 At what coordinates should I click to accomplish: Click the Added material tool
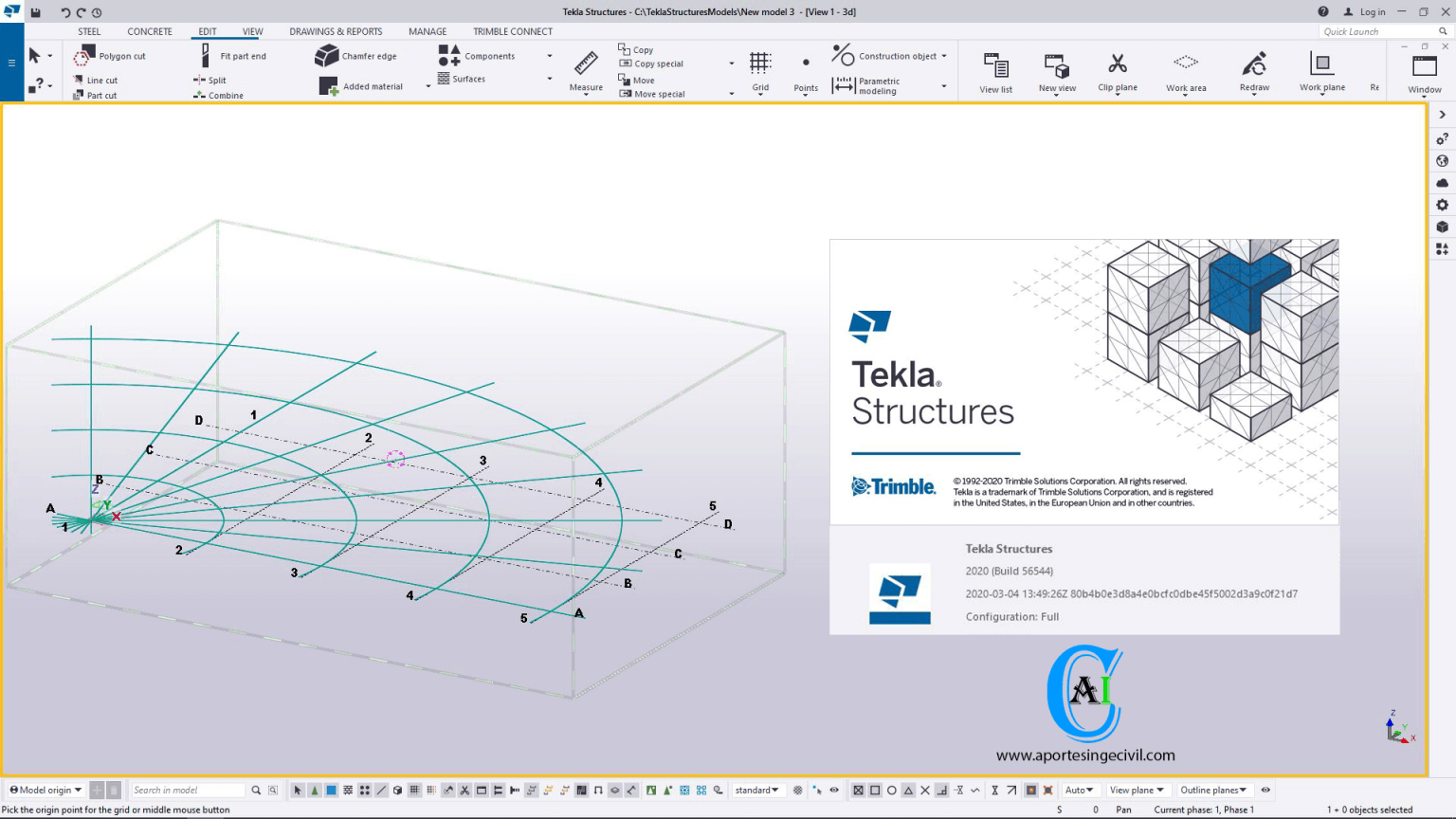pyautogui.click(x=361, y=86)
